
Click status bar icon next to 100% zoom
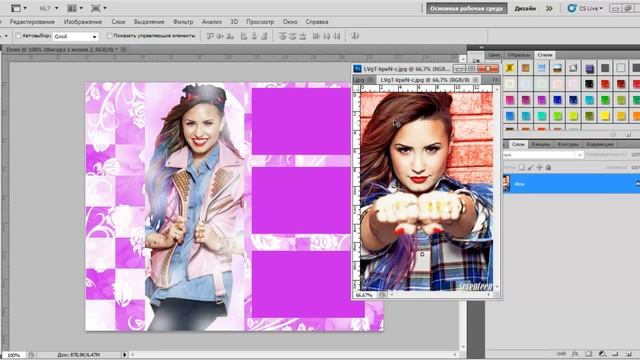pos(31,355)
